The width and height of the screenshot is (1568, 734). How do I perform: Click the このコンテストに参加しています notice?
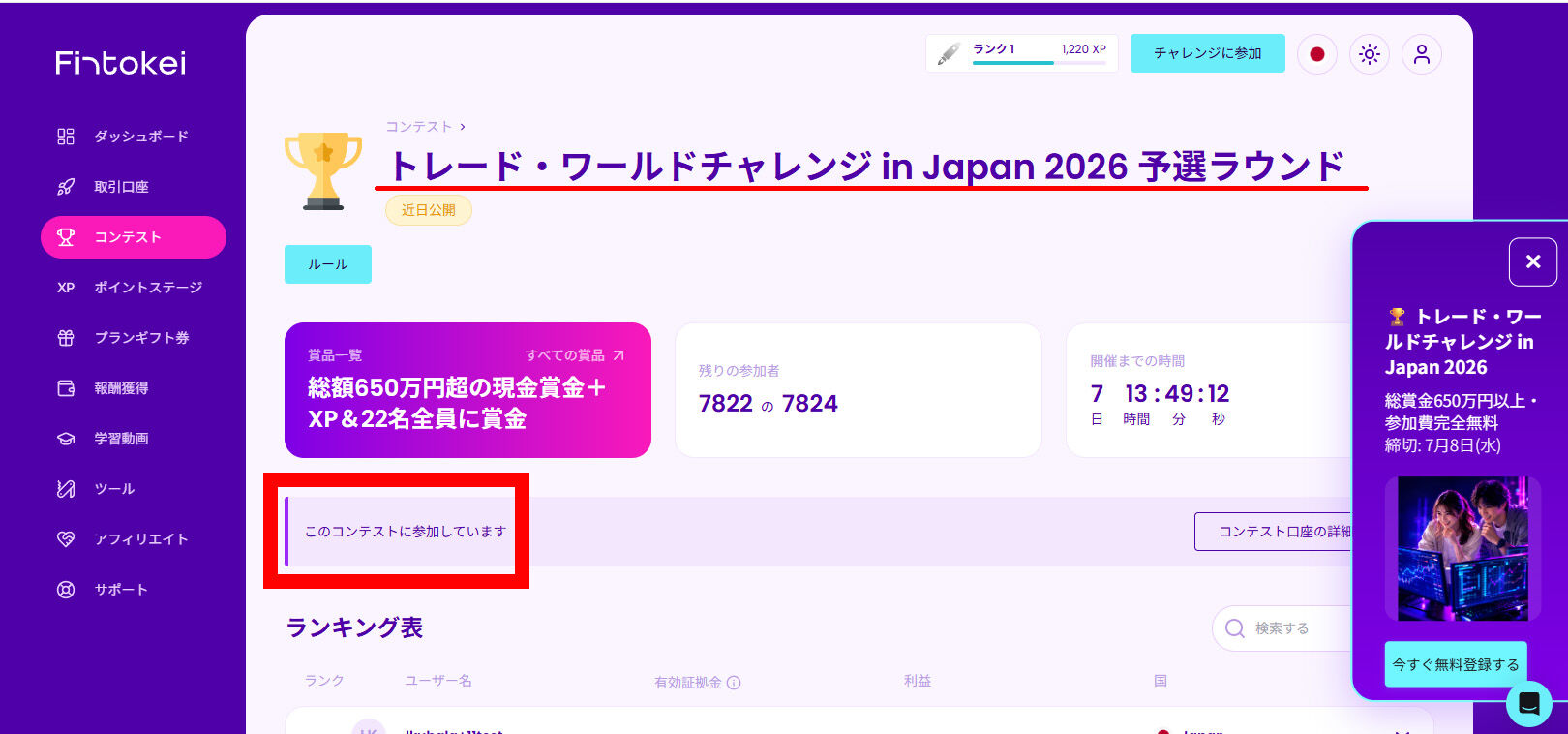click(406, 532)
